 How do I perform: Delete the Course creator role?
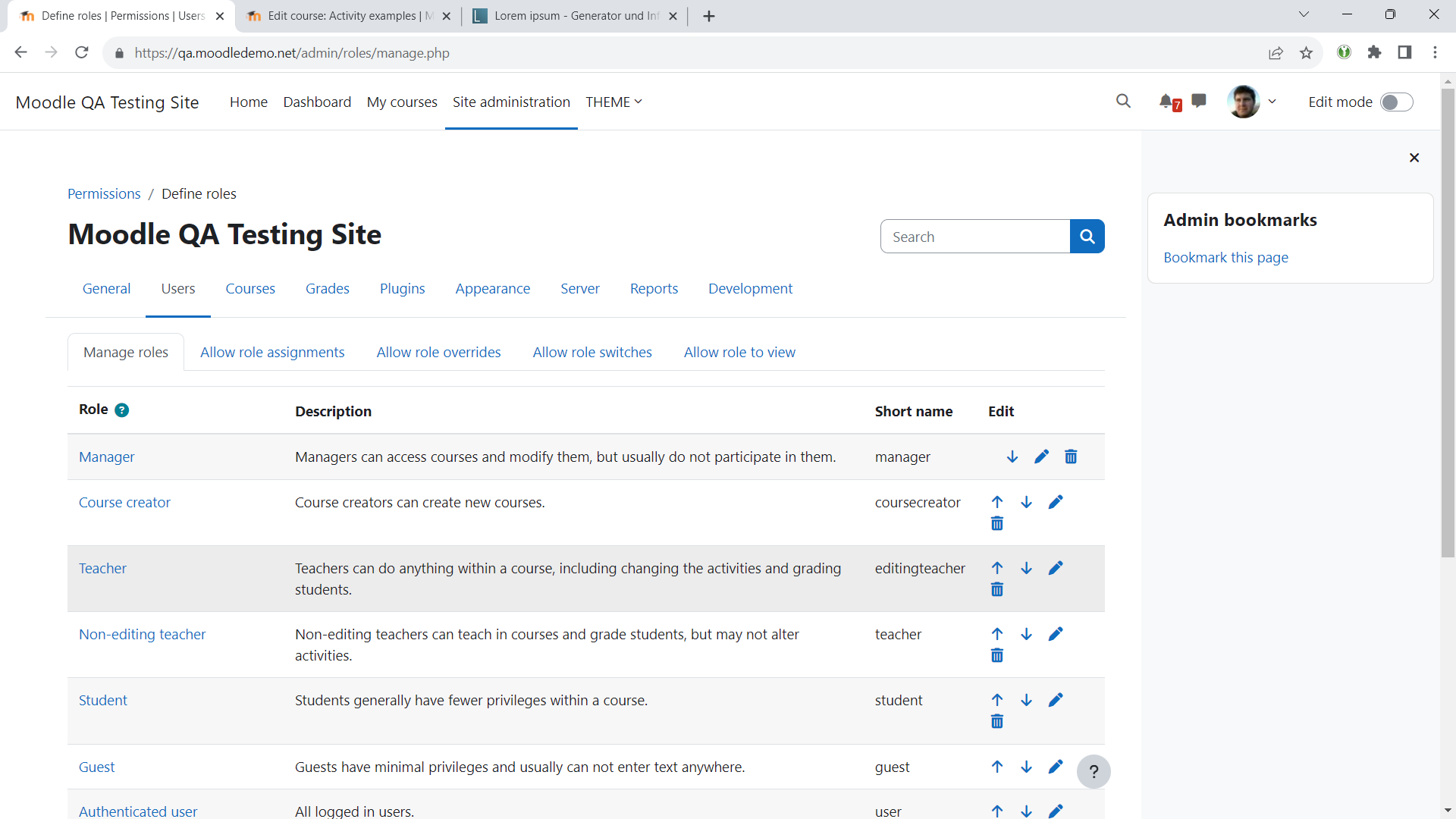[997, 523]
